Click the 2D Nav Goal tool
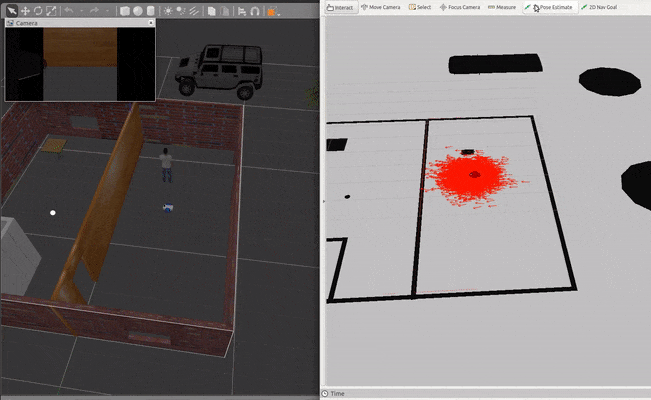Screen dimensions: 651x400 tap(599, 7)
